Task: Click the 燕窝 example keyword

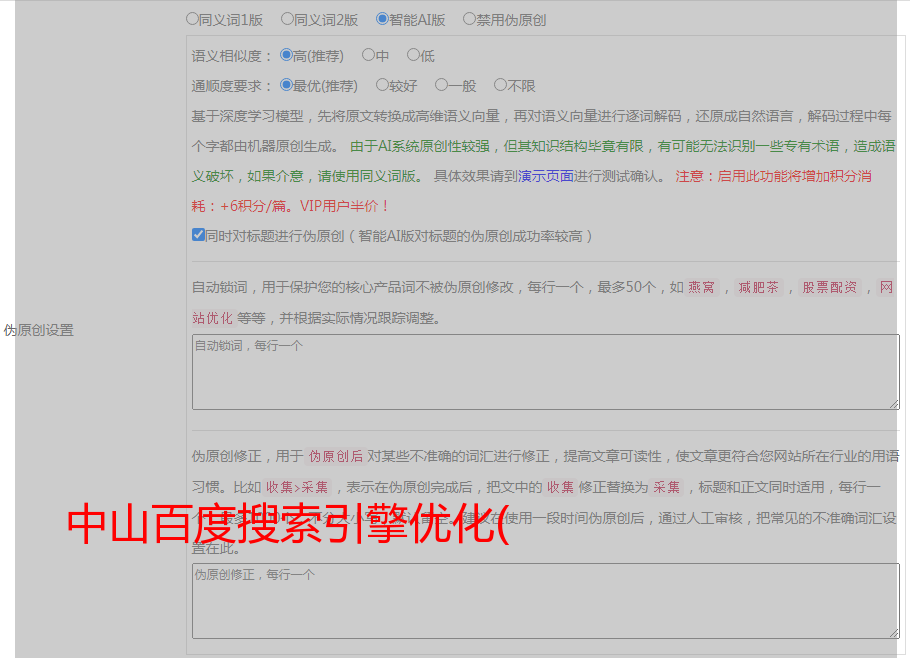Action: point(701,287)
